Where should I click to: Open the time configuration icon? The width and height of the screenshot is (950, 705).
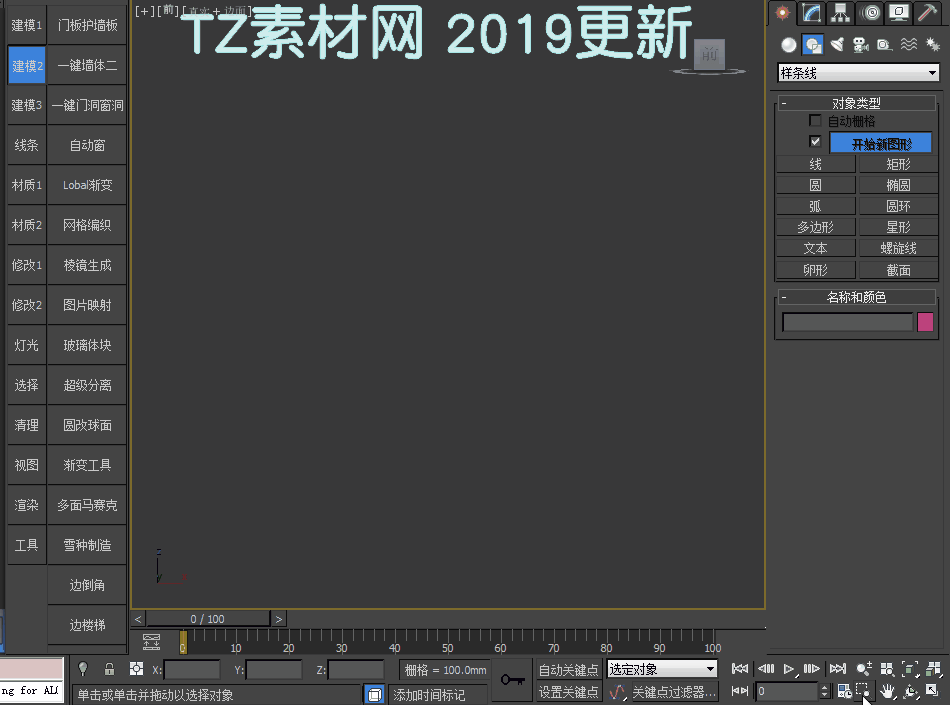tap(845, 691)
